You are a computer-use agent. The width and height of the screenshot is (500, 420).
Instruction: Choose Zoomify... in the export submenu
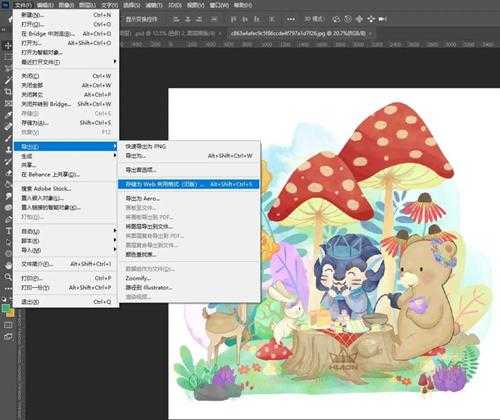(189, 278)
